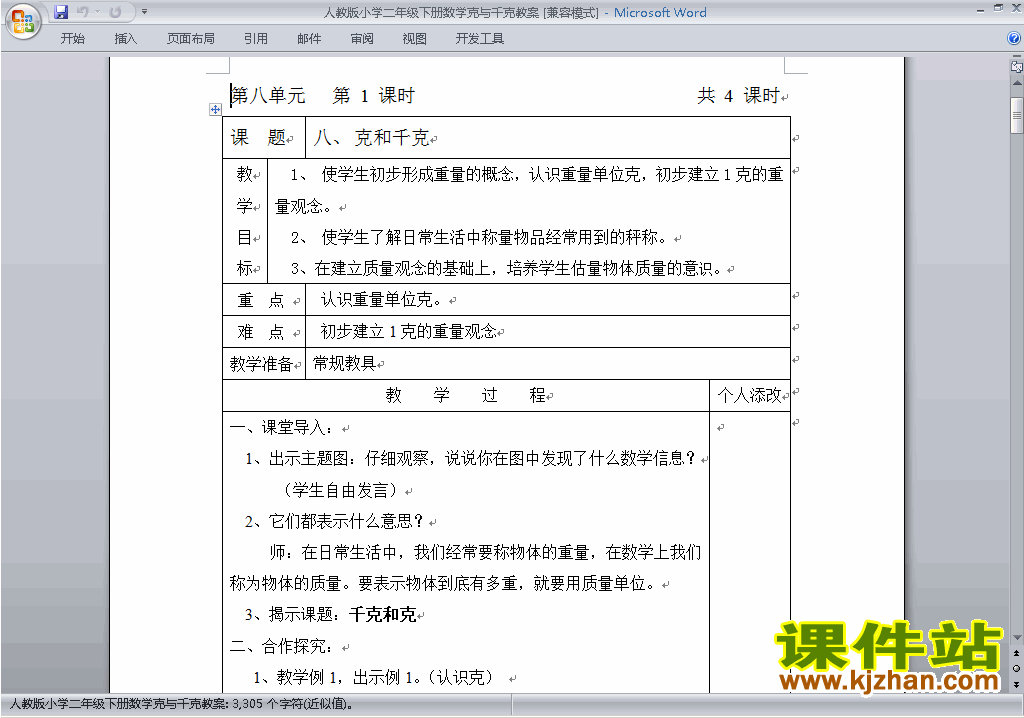Image resolution: width=1024 pixels, height=718 pixels.
Task: Click the Redo icon in quick access toolbar
Action: 116,12
